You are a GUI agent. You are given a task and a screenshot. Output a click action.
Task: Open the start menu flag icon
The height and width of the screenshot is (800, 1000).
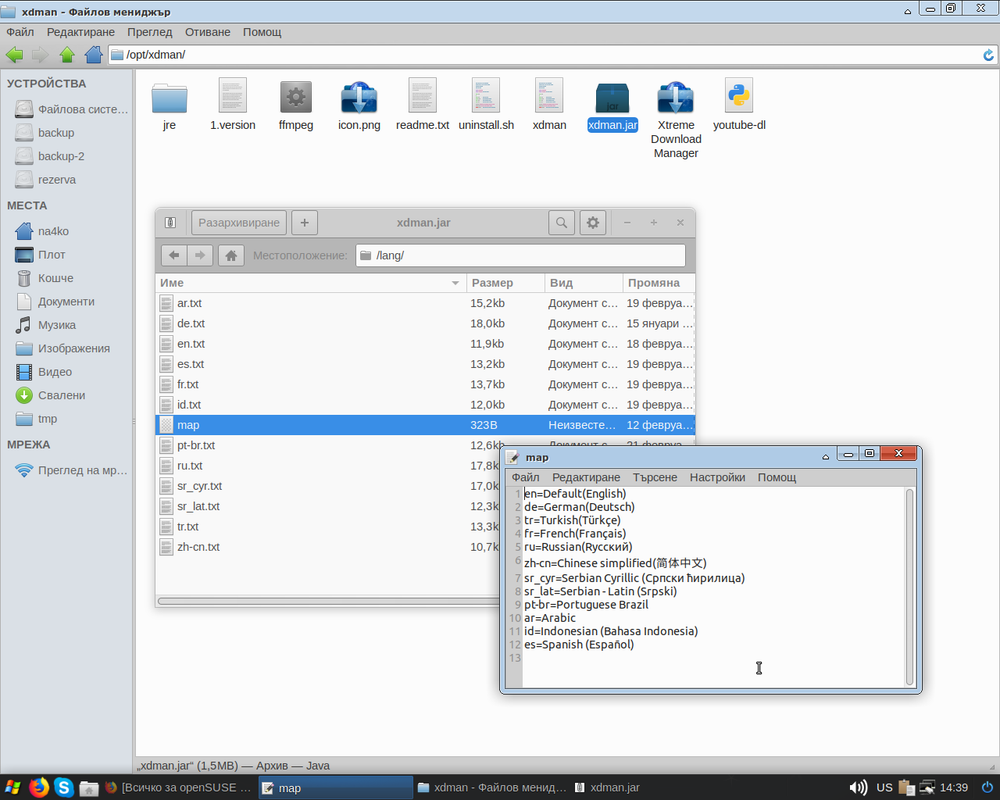(x=12, y=788)
